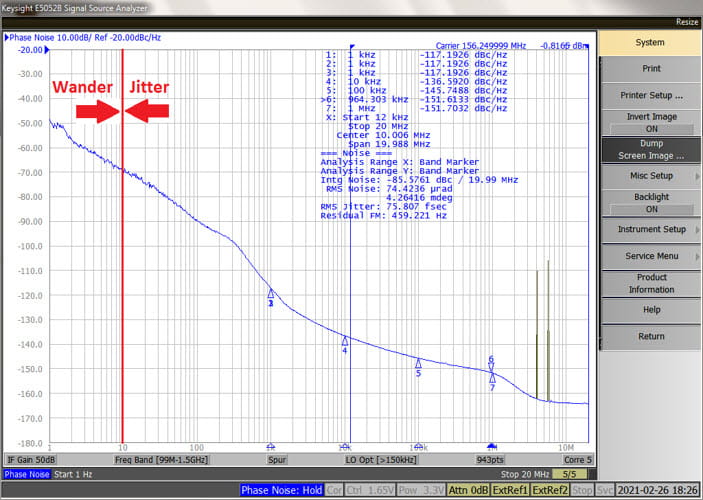Image resolution: width=703 pixels, height=500 pixels.
Task: Click marker 7 triangle below the trace
Action: (x=492, y=378)
